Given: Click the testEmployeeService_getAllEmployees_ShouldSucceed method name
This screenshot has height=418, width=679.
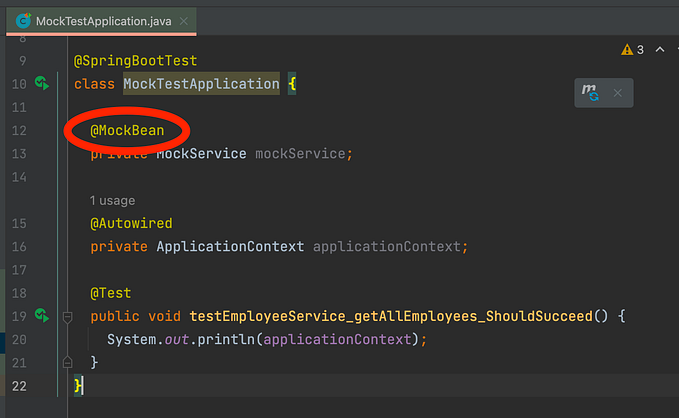Looking at the screenshot, I should tap(391, 316).
